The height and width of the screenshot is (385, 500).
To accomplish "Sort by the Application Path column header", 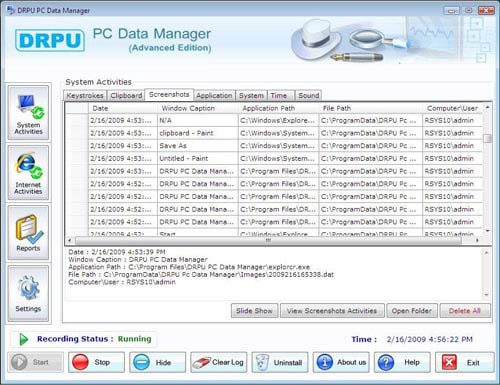I will point(278,108).
